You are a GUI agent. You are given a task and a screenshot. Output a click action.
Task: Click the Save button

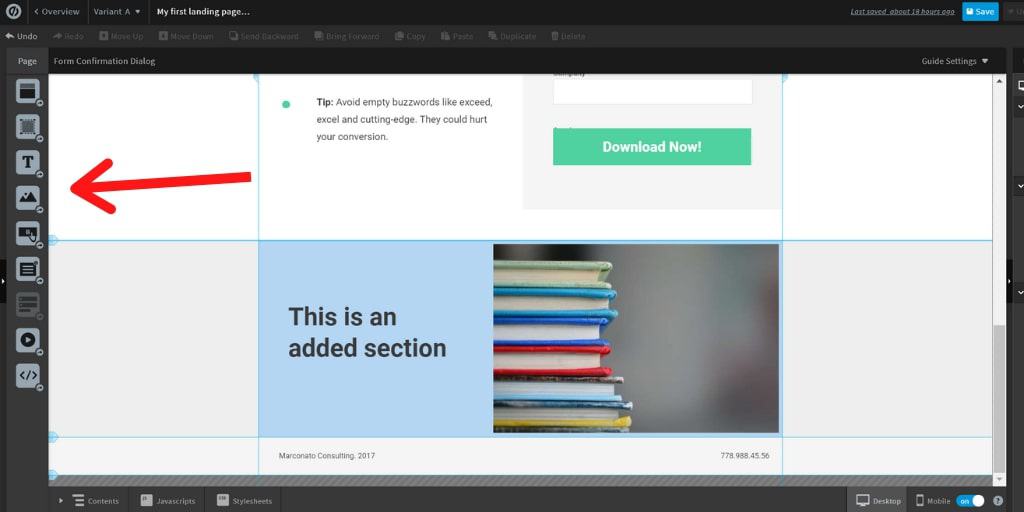(x=980, y=12)
